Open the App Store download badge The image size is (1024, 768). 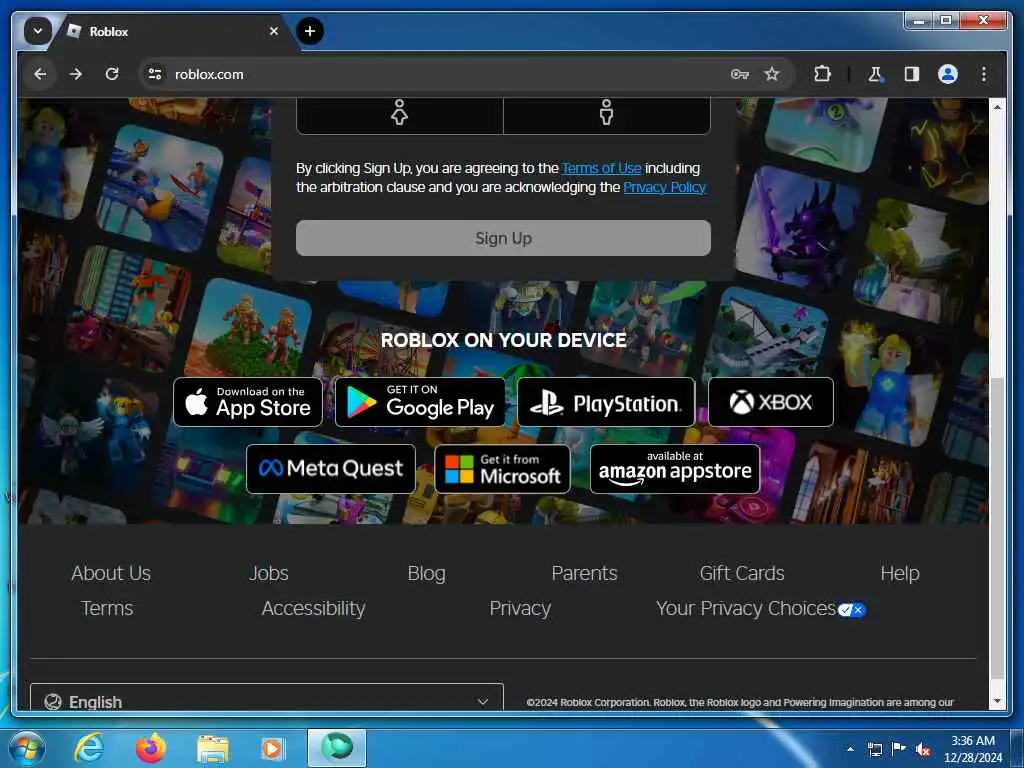point(248,402)
